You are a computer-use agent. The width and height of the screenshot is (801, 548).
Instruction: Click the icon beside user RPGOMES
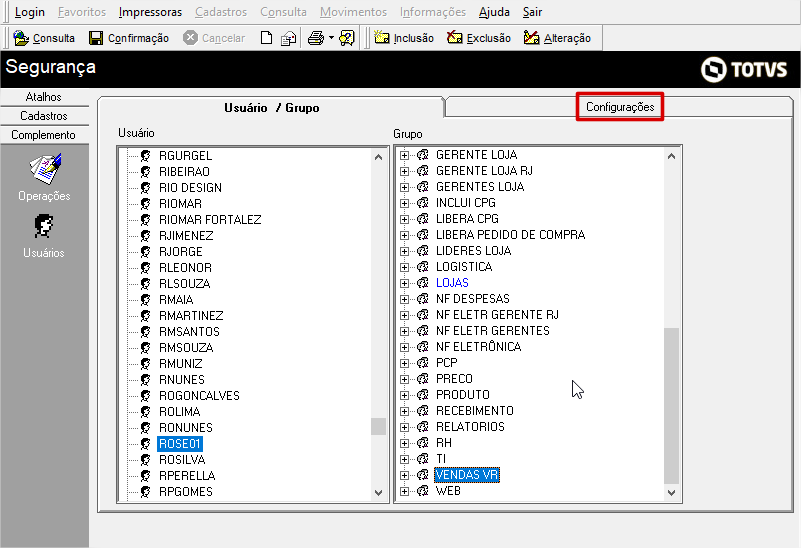[146, 492]
